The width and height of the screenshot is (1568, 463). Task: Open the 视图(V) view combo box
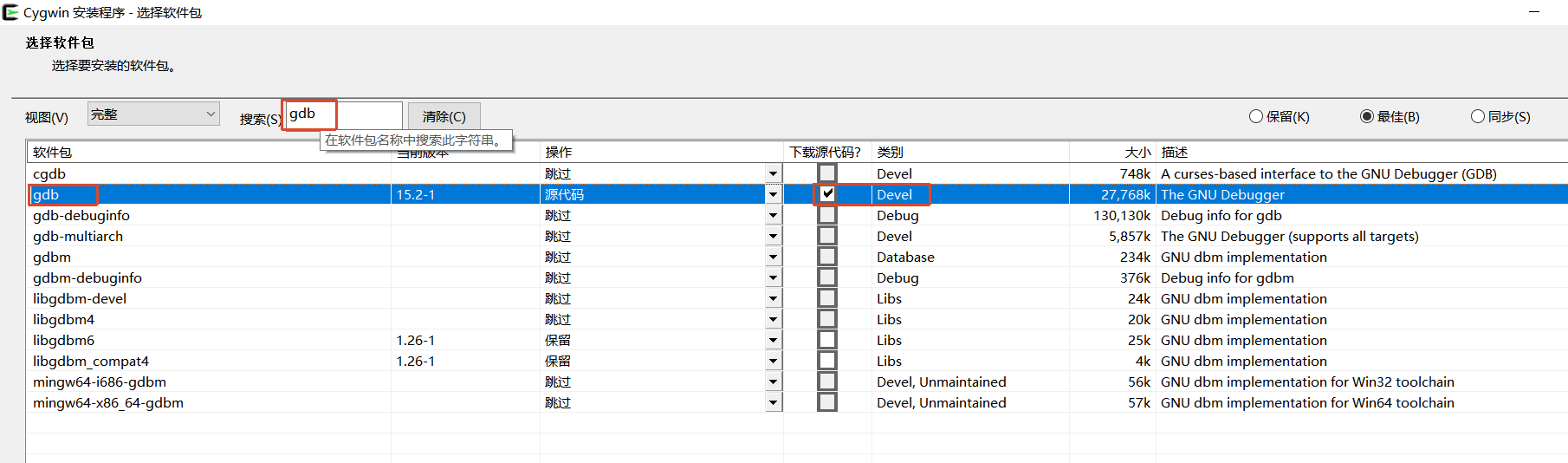tap(153, 114)
